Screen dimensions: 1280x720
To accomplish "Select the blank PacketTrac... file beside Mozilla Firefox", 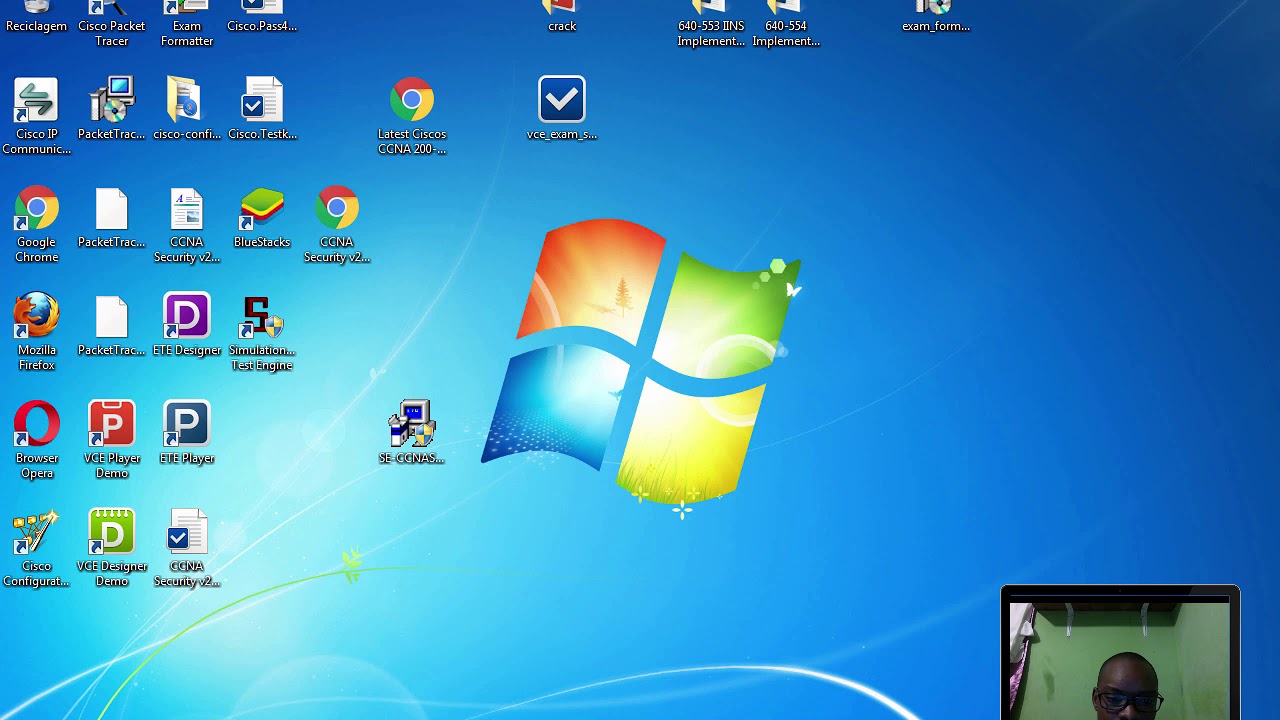I will click(112, 324).
